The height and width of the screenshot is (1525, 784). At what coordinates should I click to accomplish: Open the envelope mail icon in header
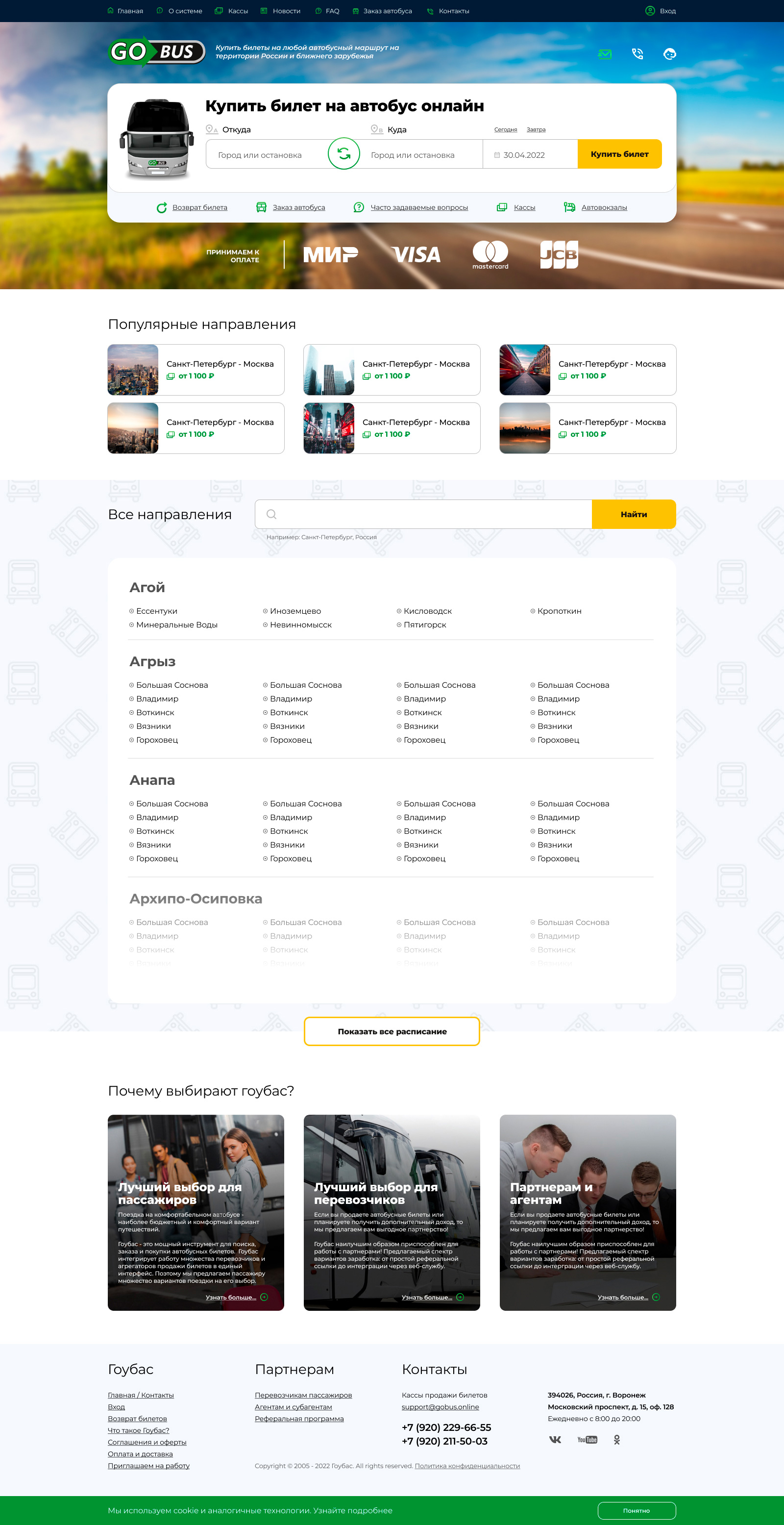(x=605, y=54)
